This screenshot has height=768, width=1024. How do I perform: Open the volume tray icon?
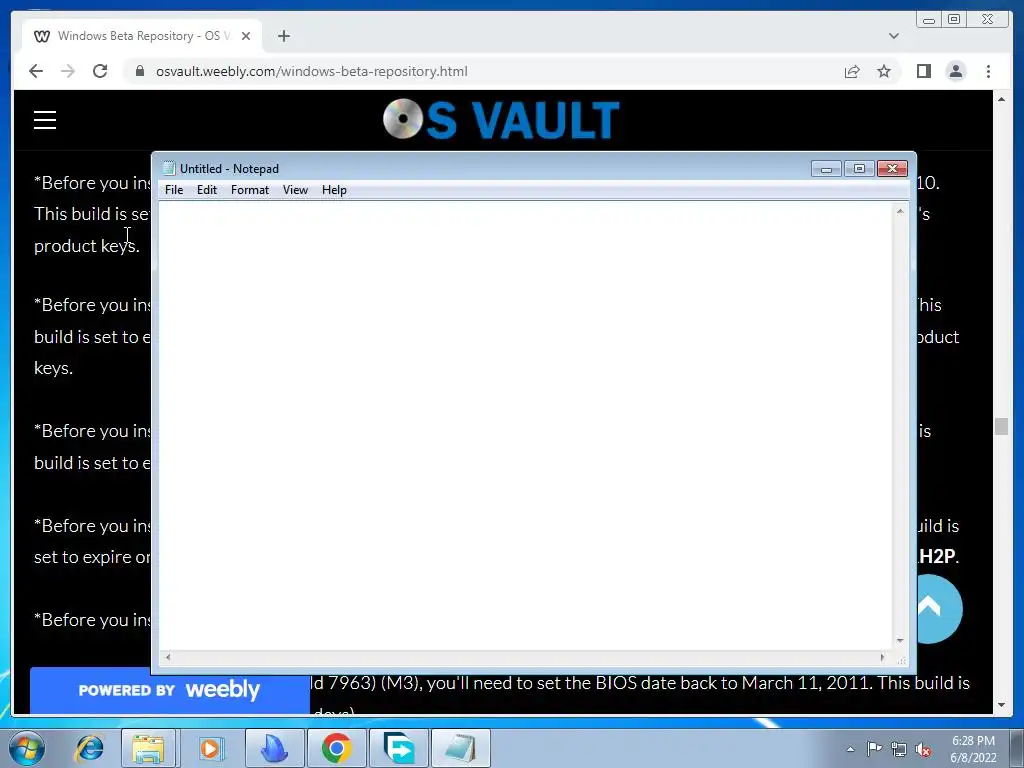click(x=923, y=750)
